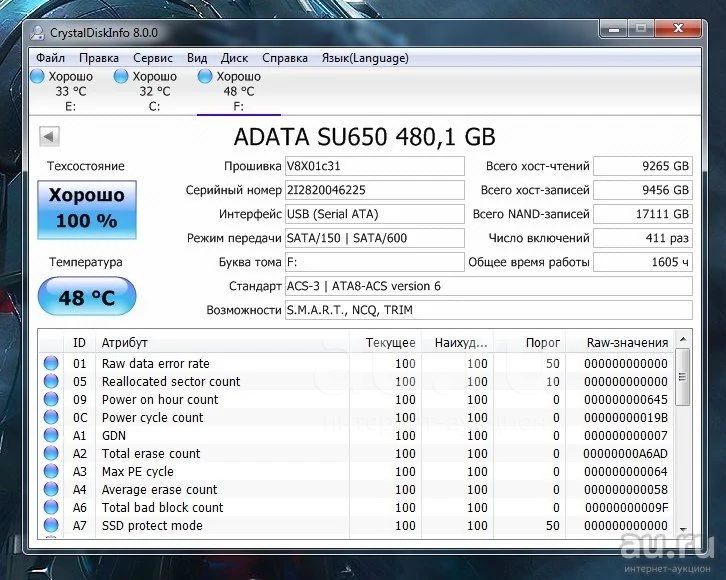Click the previous disk arrow button

(x=49, y=136)
